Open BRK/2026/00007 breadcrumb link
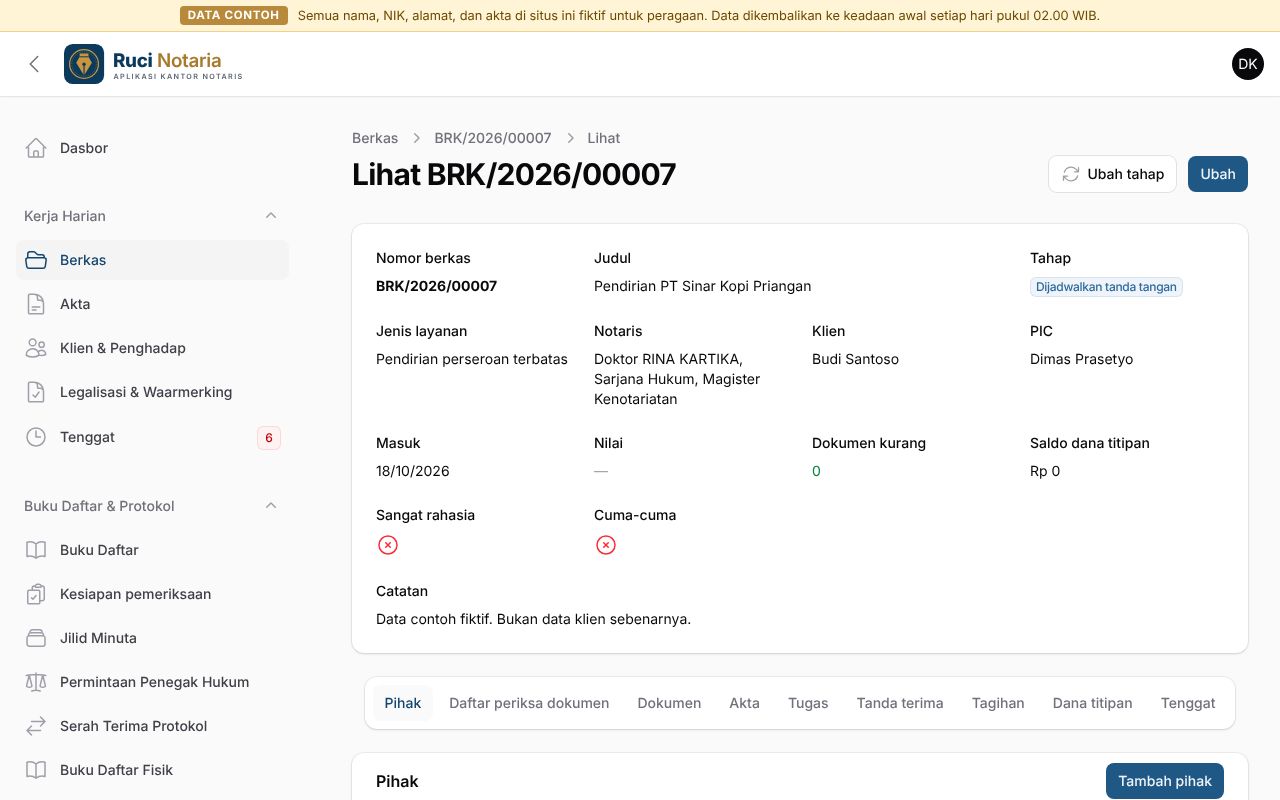The width and height of the screenshot is (1280, 800). tap(493, 138)
